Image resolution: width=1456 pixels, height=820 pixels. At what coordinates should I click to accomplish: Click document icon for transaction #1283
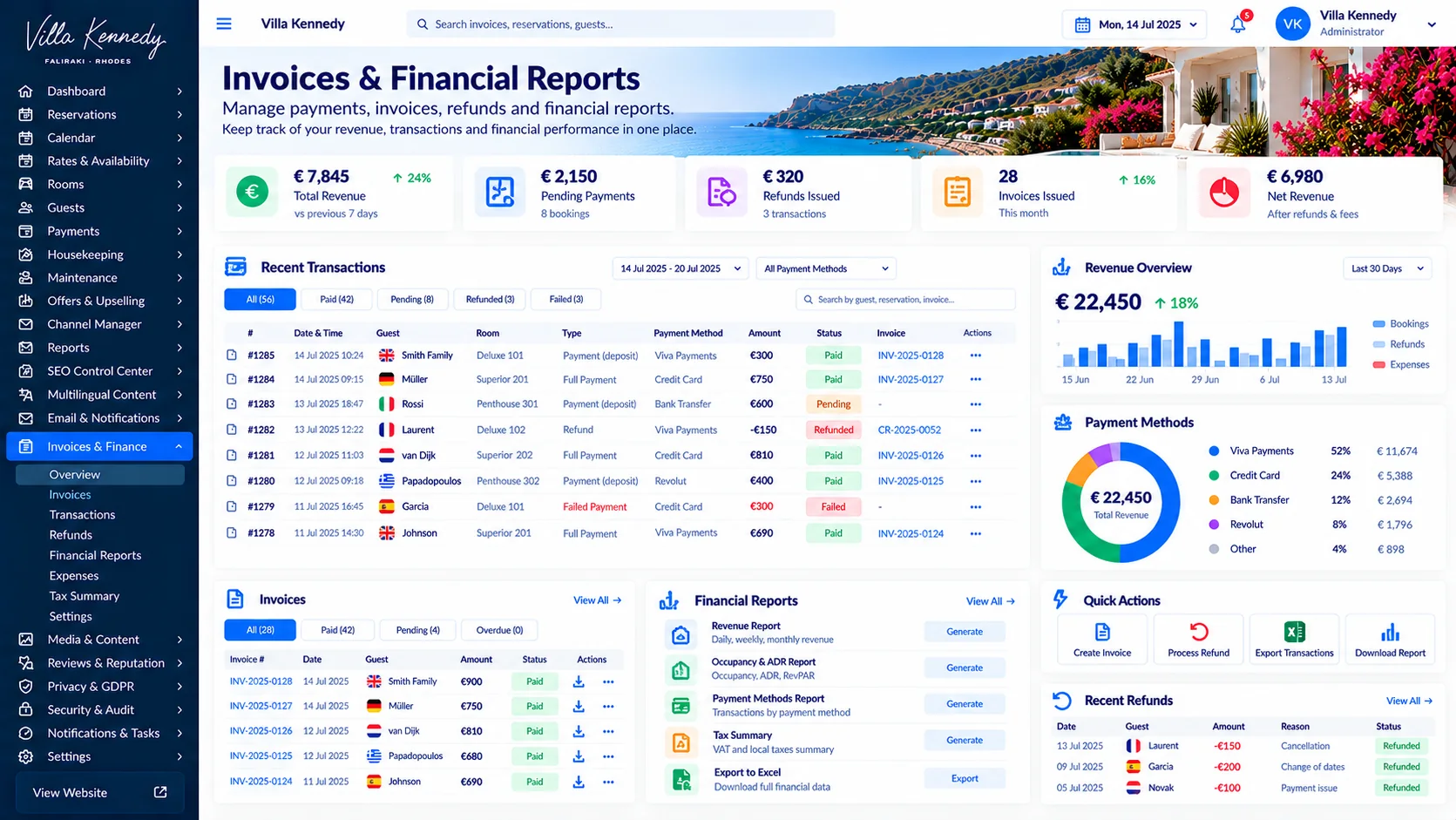[x=232, y=403]
